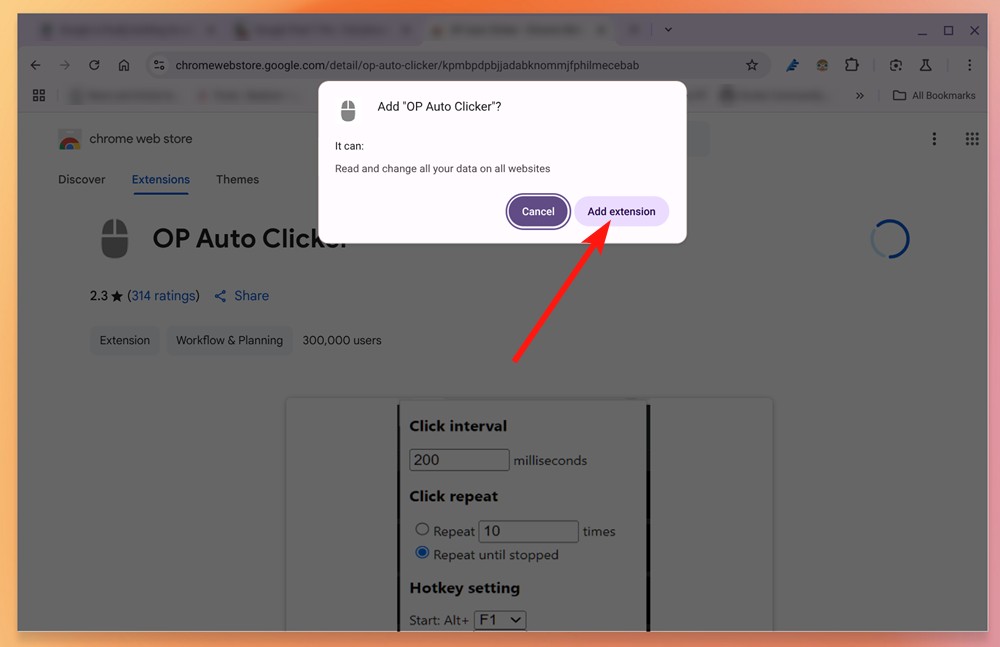Open the Start hotkey F1 dropdown
The image size is (1000, 647).
[500, 620]
